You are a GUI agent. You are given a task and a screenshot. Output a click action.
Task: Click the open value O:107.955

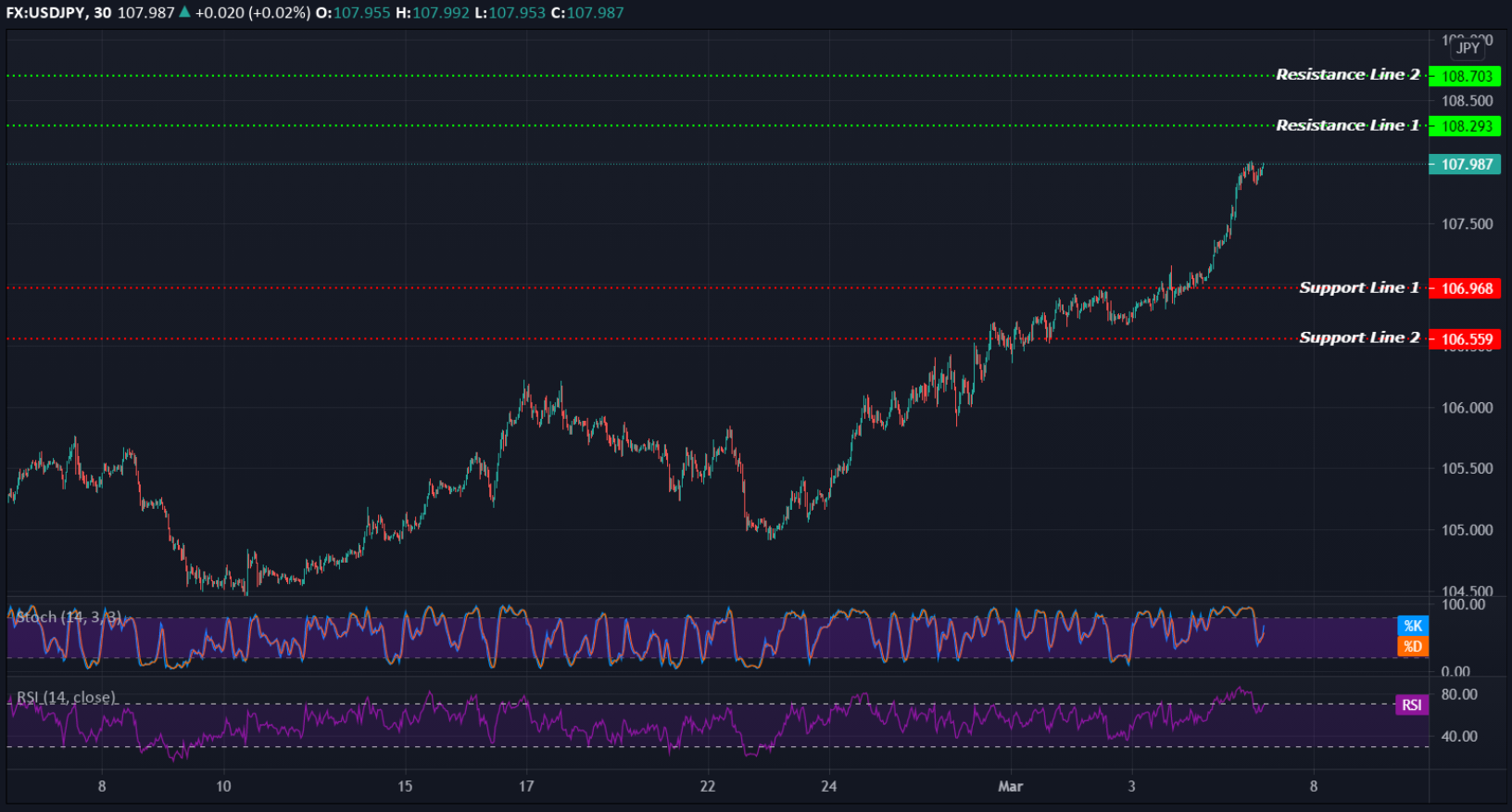click(353, 13)
